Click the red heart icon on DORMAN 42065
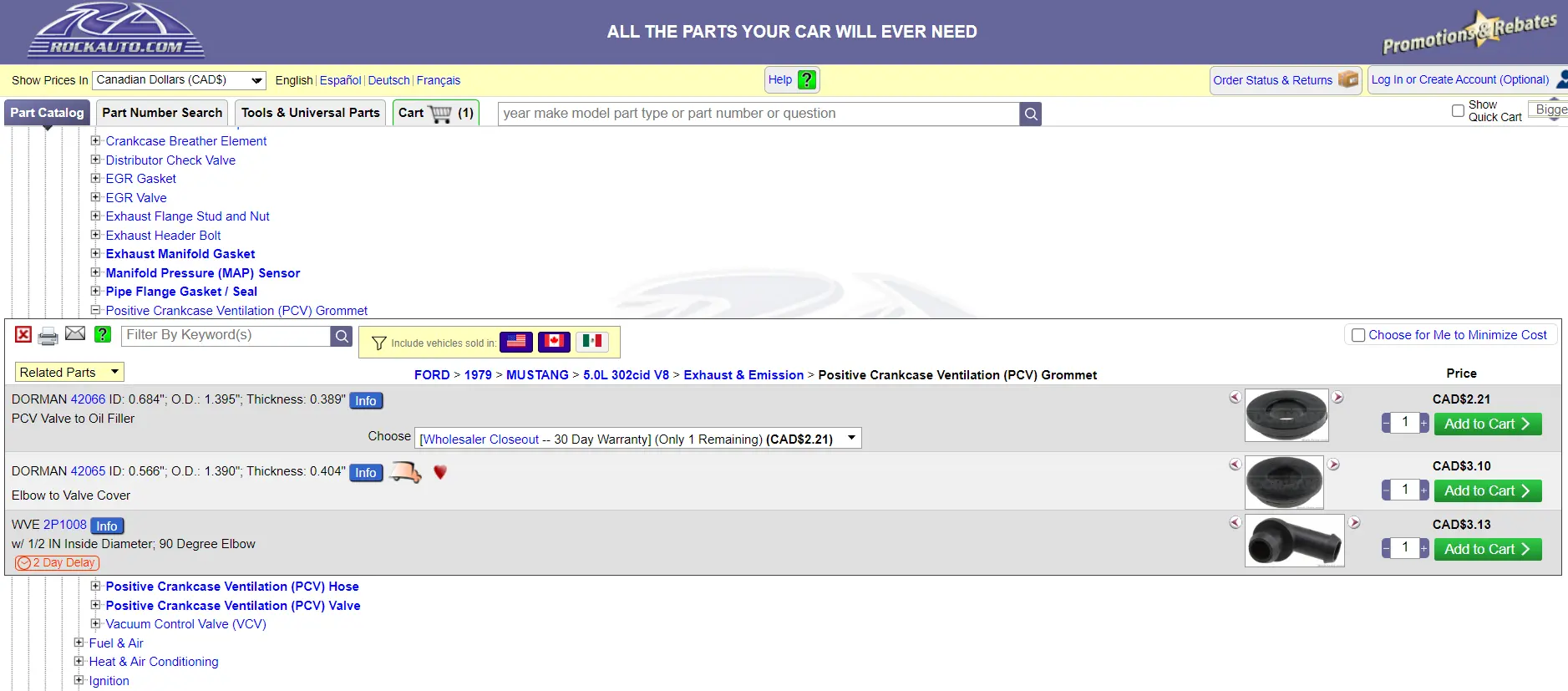Viewport: 1568px width, 691px height. (440, 472)
